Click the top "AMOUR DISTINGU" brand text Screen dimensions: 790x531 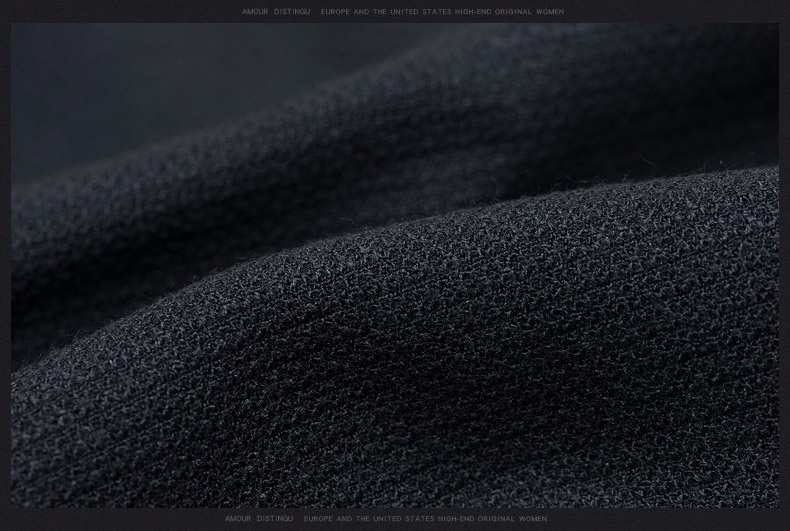[276, 12]
